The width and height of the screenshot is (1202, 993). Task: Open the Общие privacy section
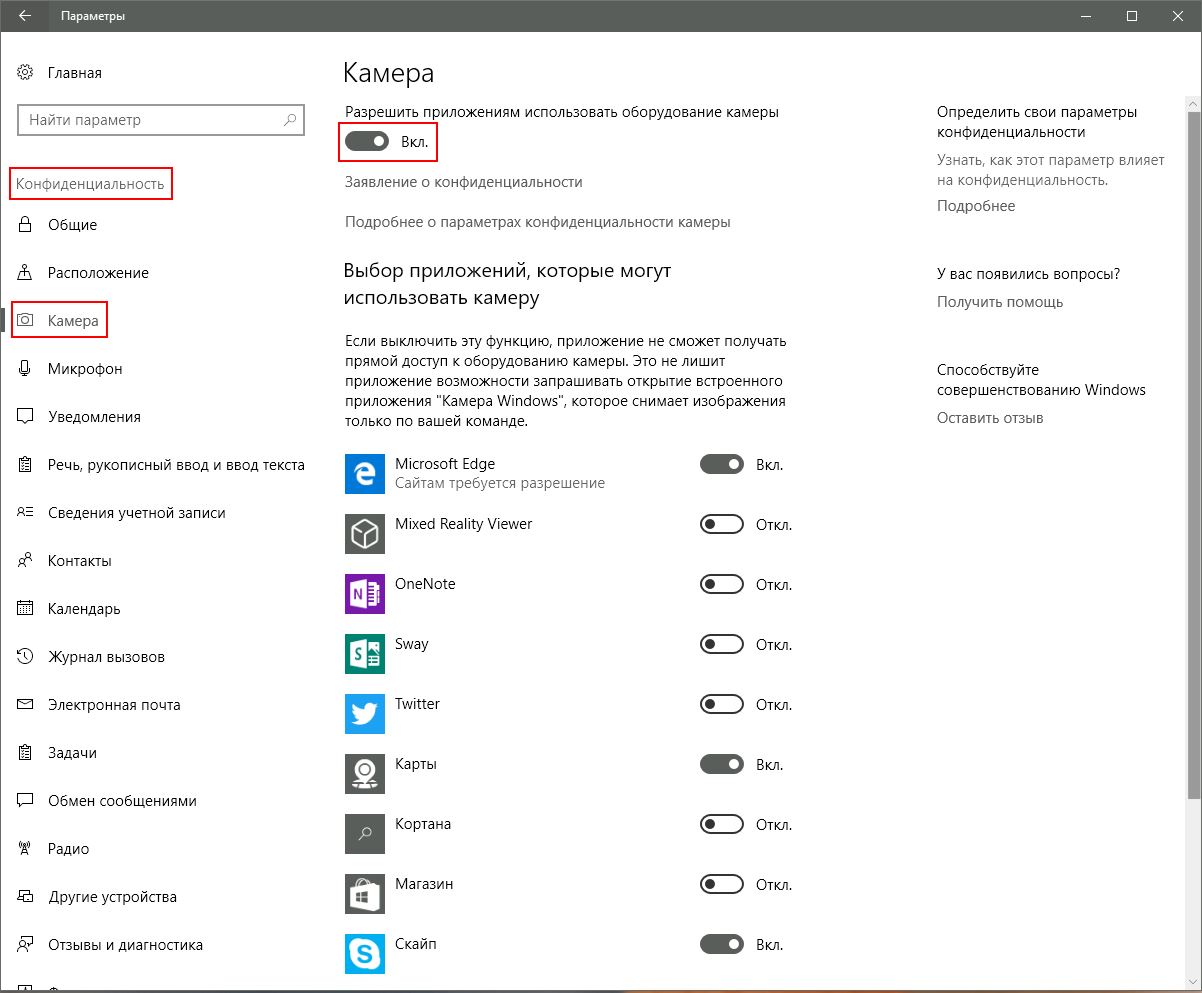coord(72,225)
